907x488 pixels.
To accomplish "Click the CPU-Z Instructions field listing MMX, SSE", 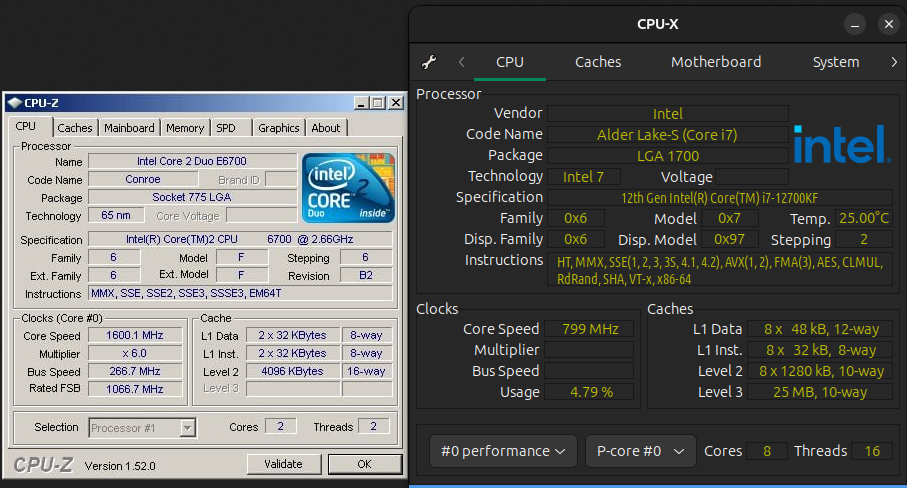I will (x=240, y=293).
